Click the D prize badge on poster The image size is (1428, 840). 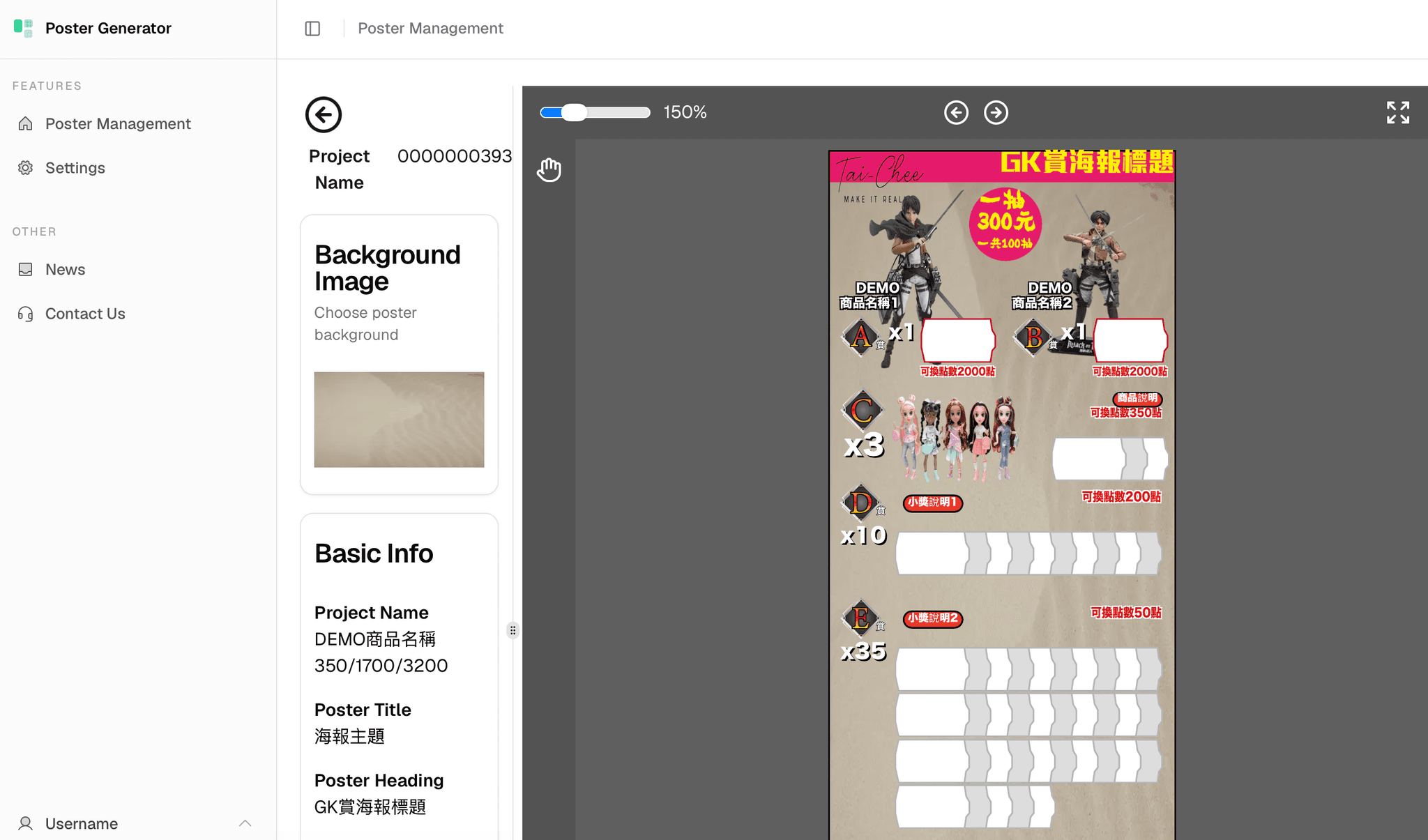(861, 503)
